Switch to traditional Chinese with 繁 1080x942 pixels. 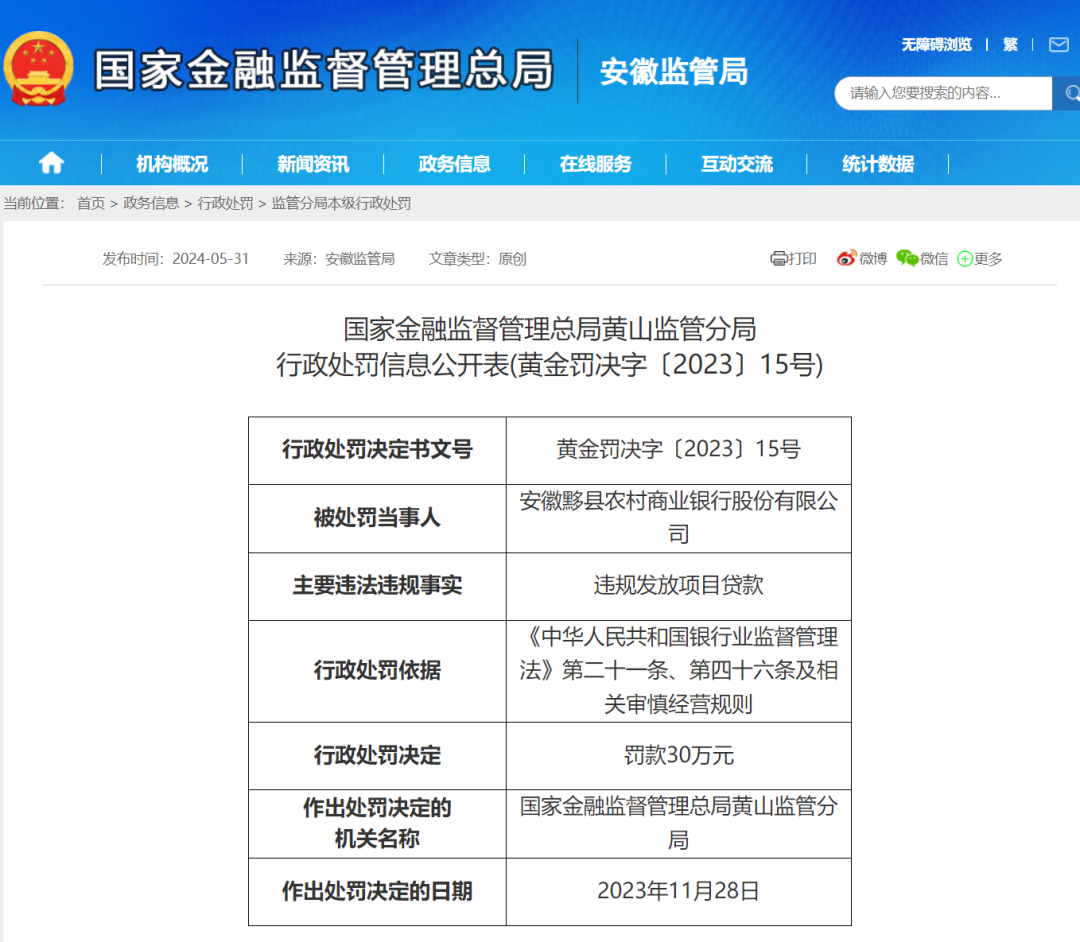[x=1010, y=45]
